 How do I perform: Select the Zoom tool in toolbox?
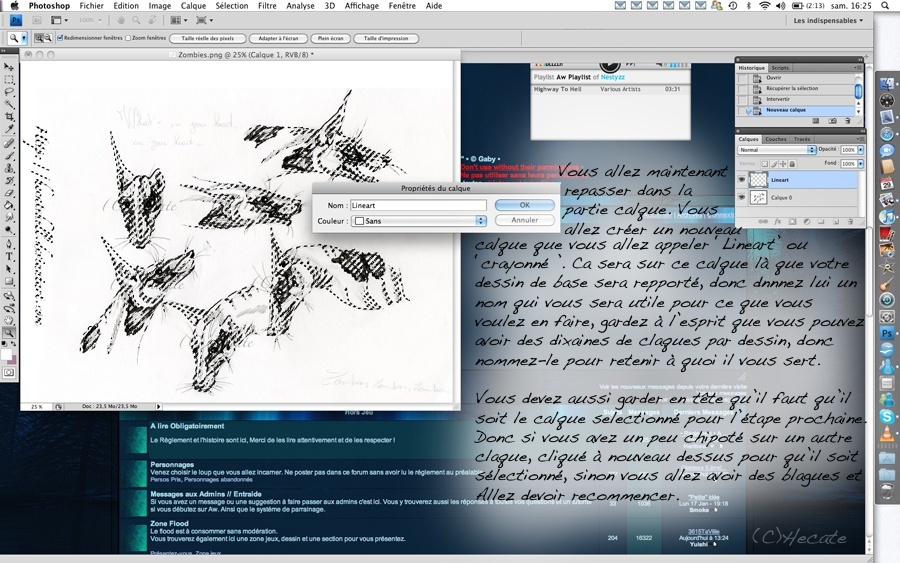pyautogui.click(x=9, y=333)
